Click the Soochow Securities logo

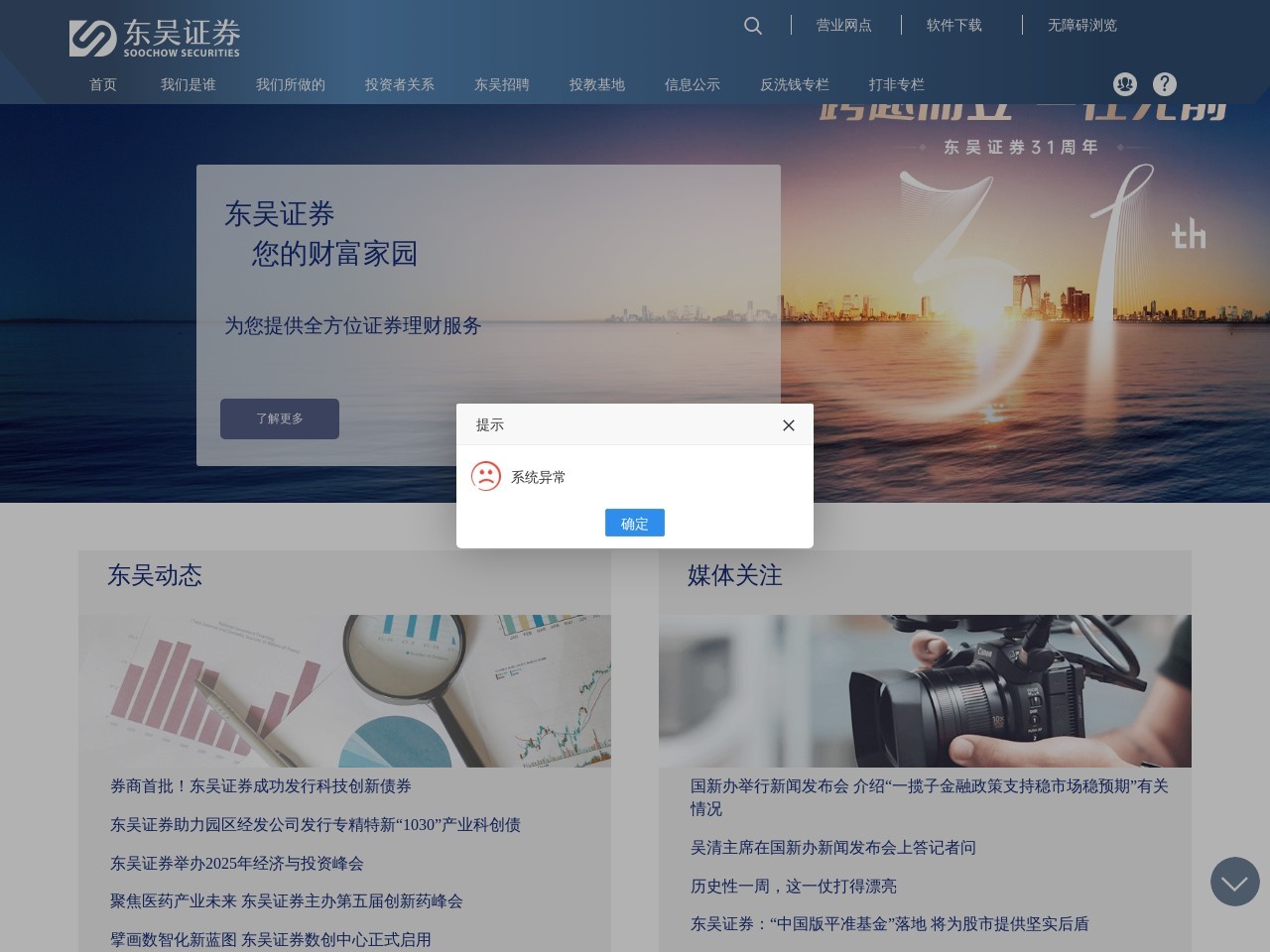155,38
